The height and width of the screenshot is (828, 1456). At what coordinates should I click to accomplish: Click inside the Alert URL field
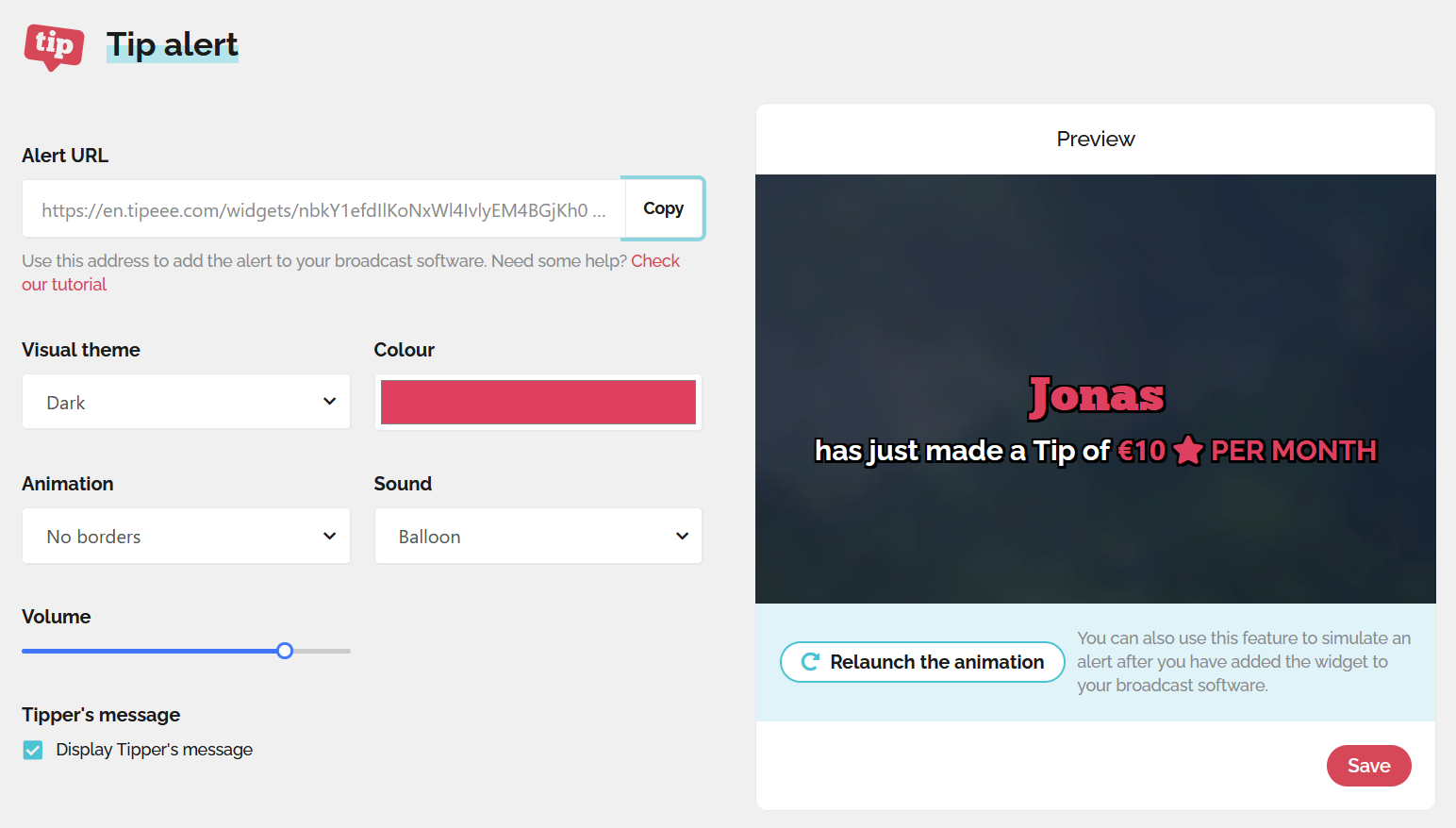(323, 209)
